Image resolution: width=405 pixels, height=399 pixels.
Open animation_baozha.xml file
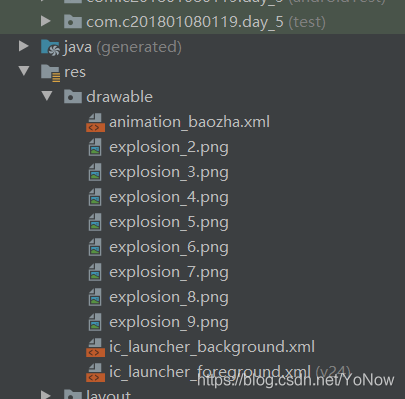[189, 122]
